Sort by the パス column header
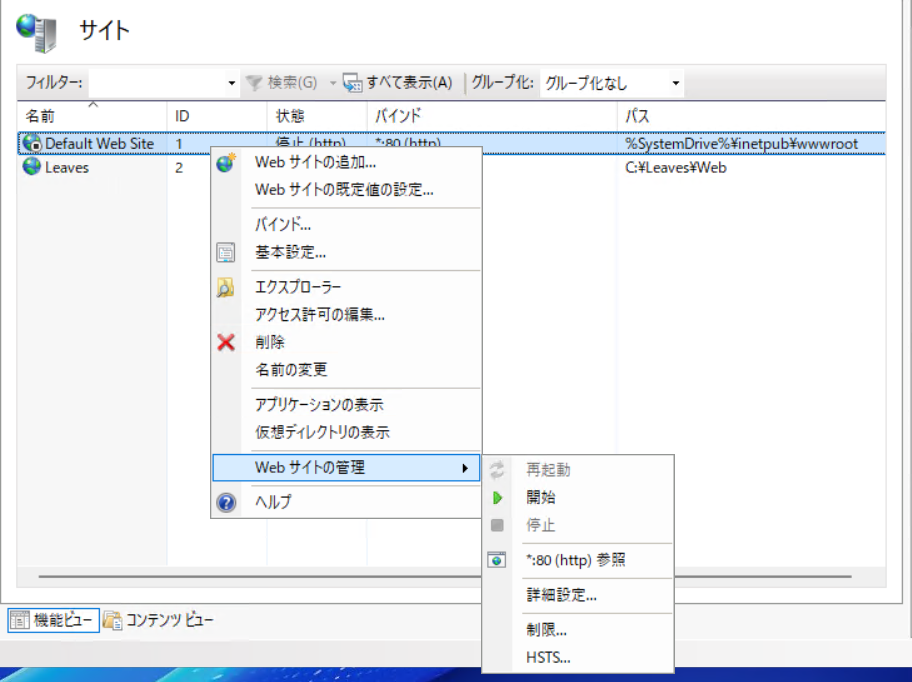Screen dimensions: 912x682 click(750, 116)
